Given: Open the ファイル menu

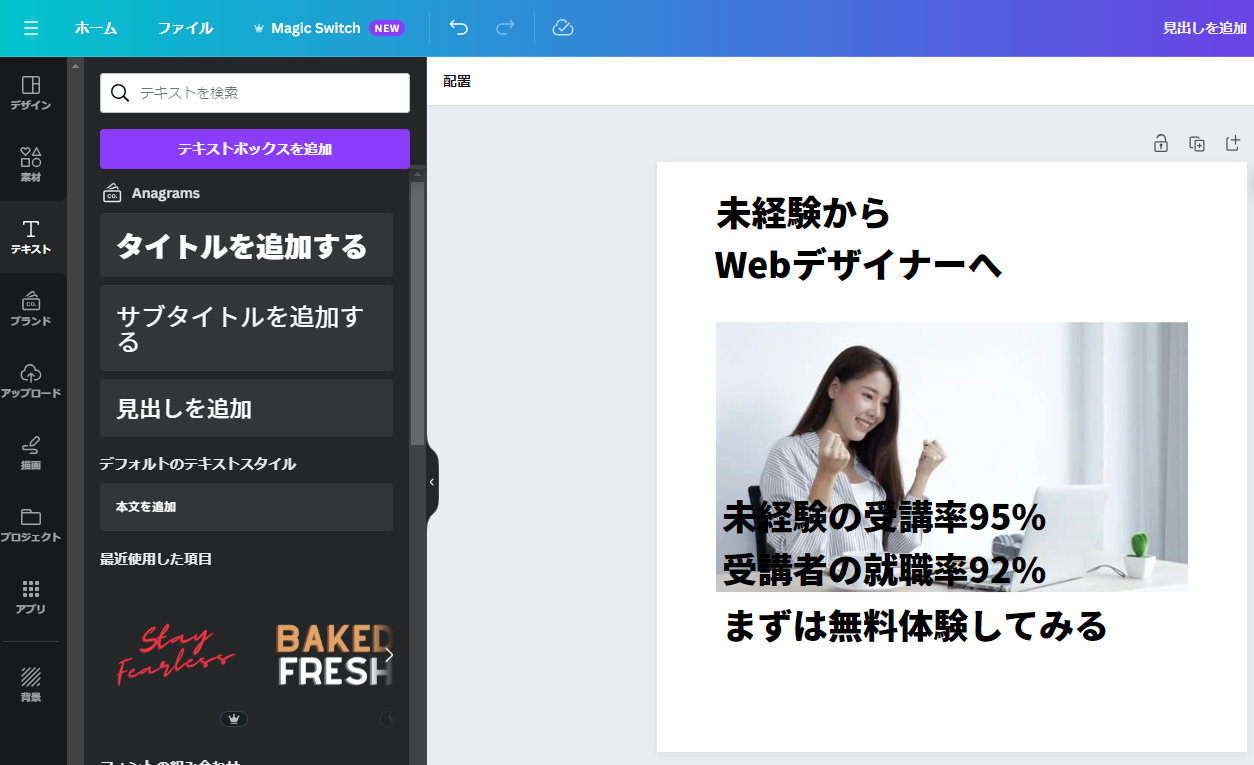Looking at the screenshot, I should (185, 28).
